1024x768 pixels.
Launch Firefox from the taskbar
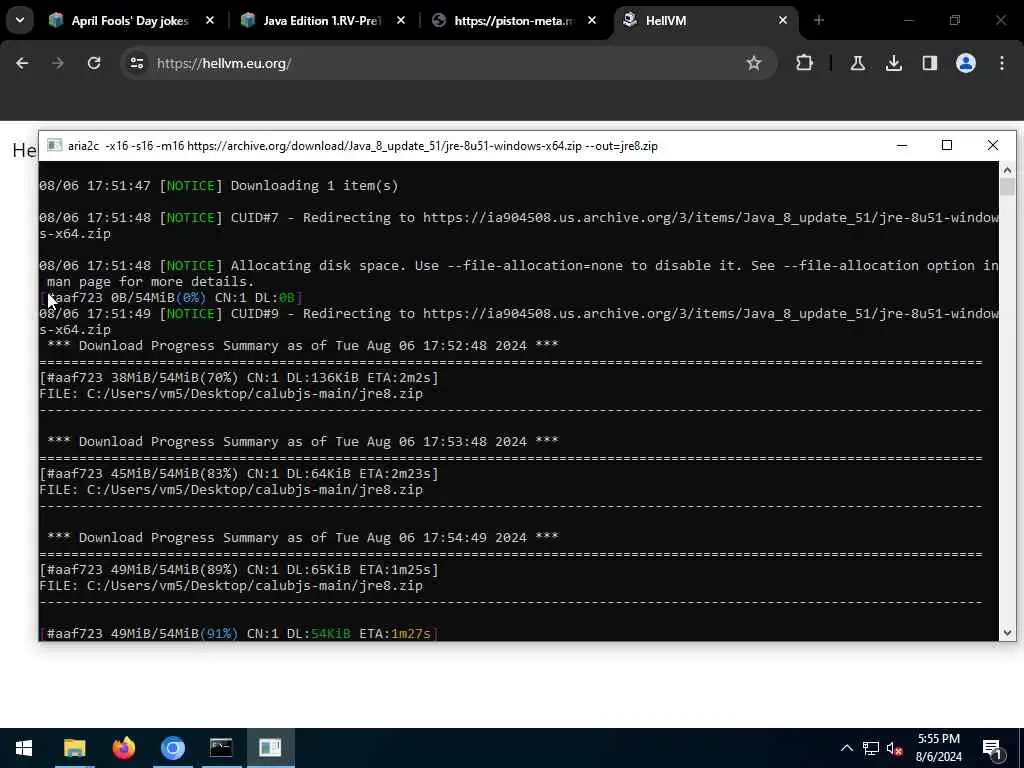click(x=123, y=748)
